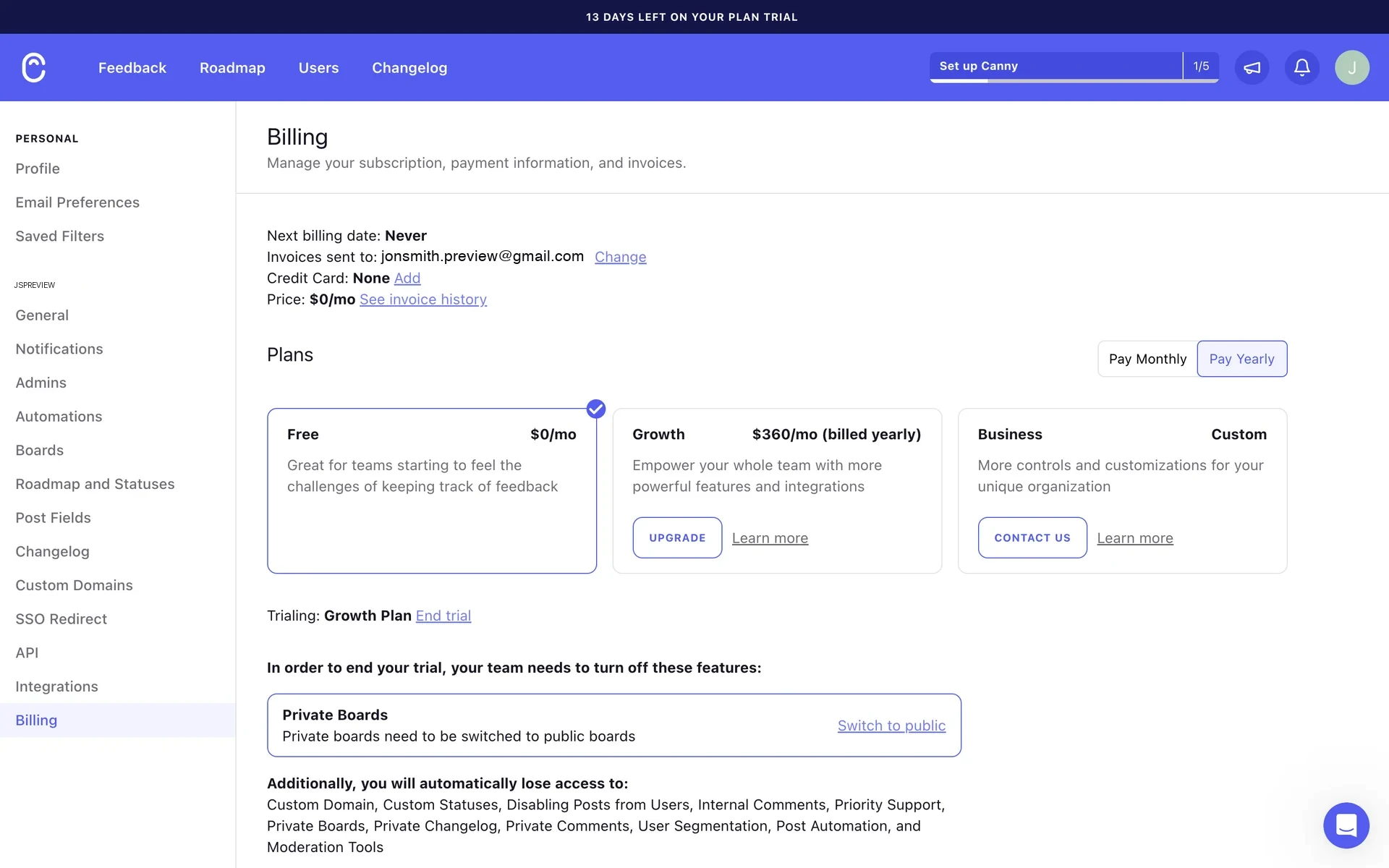The height and width of the screenshot is (868, 1389).
Task: Open the Feedback tab
Action: pos(132,67)
